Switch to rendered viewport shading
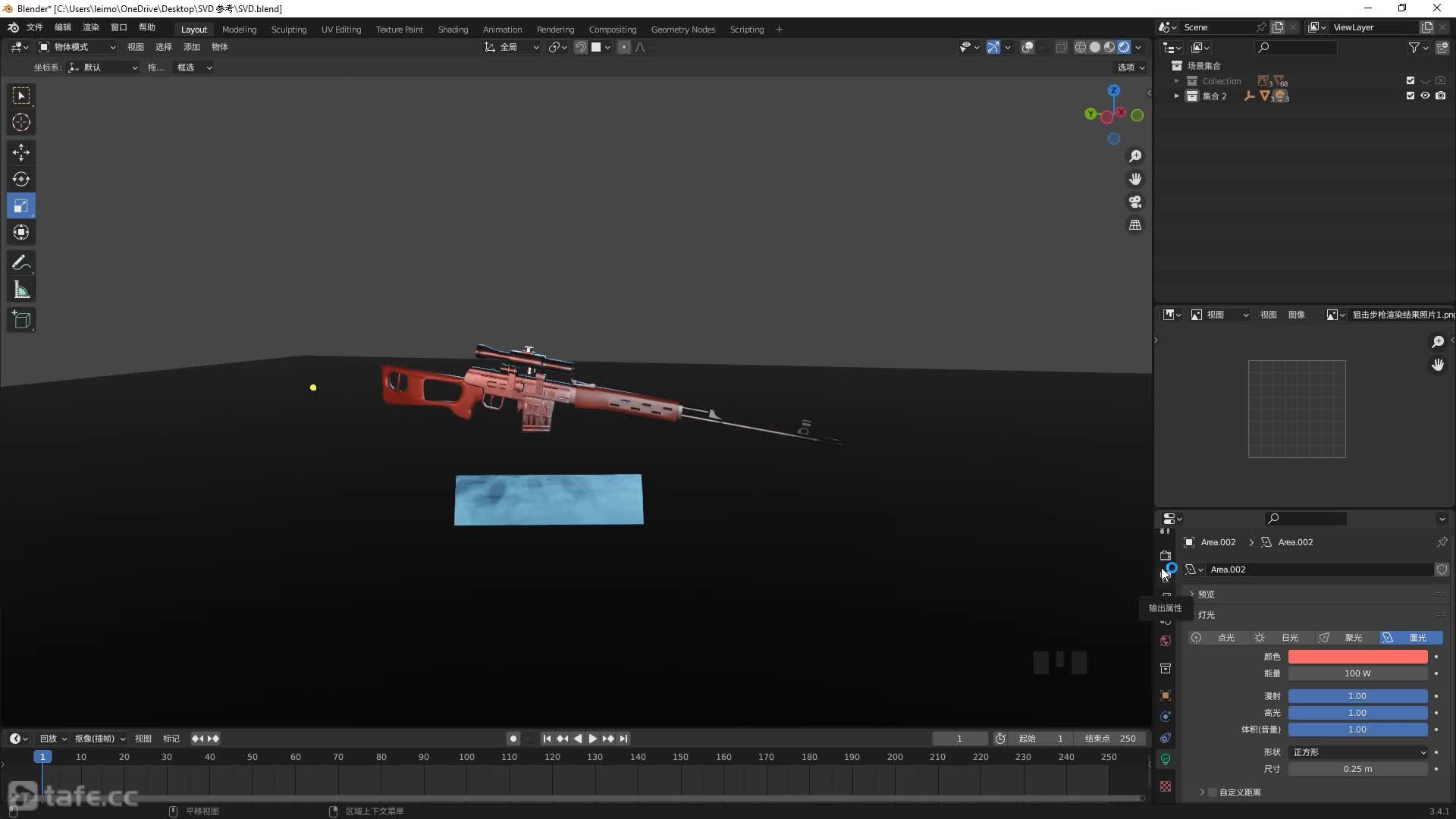1456x819 pixels. 1124,47
